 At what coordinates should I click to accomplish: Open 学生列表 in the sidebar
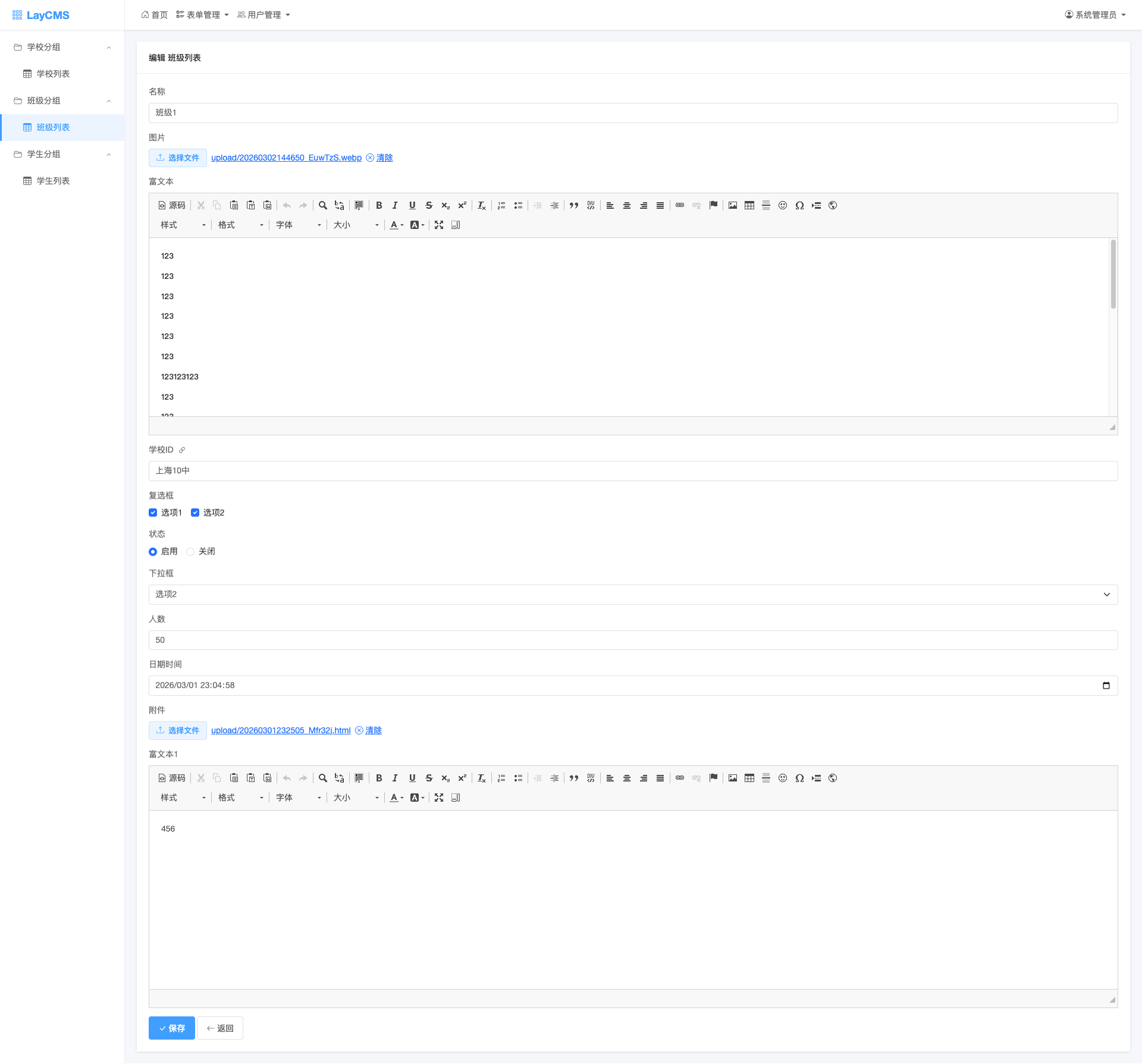coord(53,181)
